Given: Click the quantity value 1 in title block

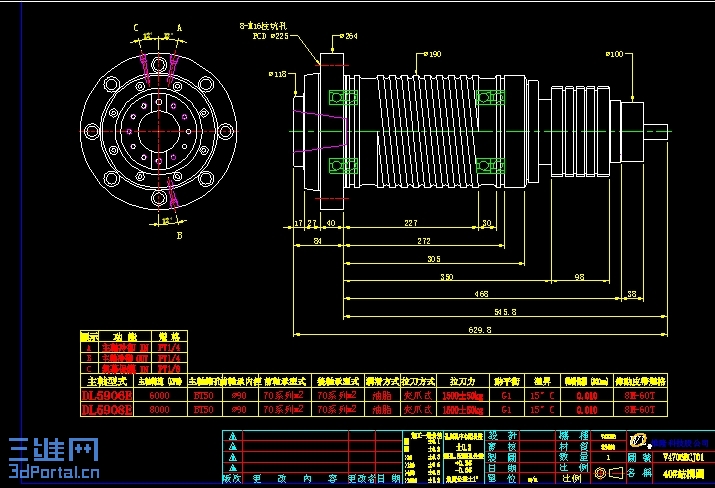Looking at the screenshot, I should tap(608, 457).
